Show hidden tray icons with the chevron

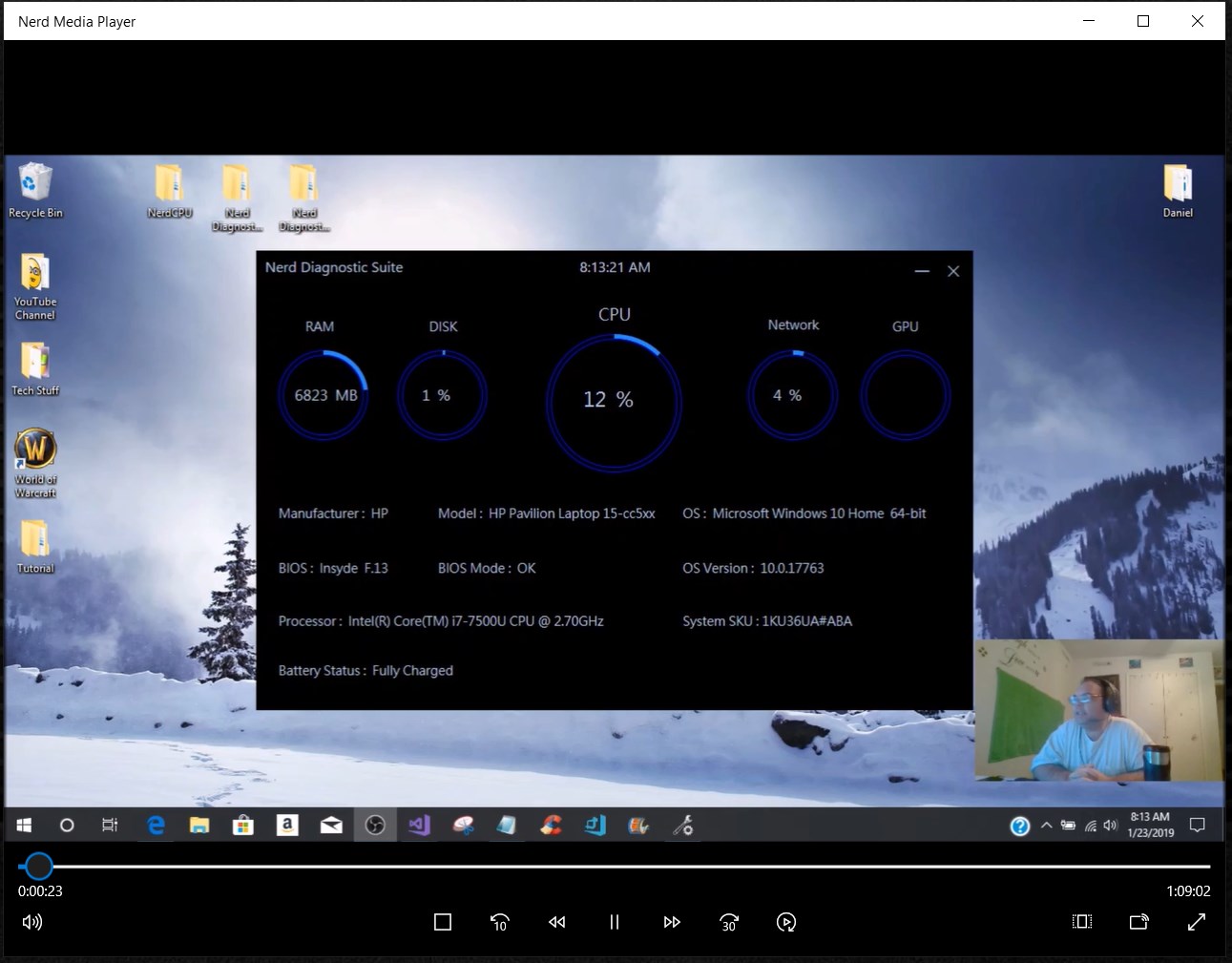click(x=1047, y=826)
